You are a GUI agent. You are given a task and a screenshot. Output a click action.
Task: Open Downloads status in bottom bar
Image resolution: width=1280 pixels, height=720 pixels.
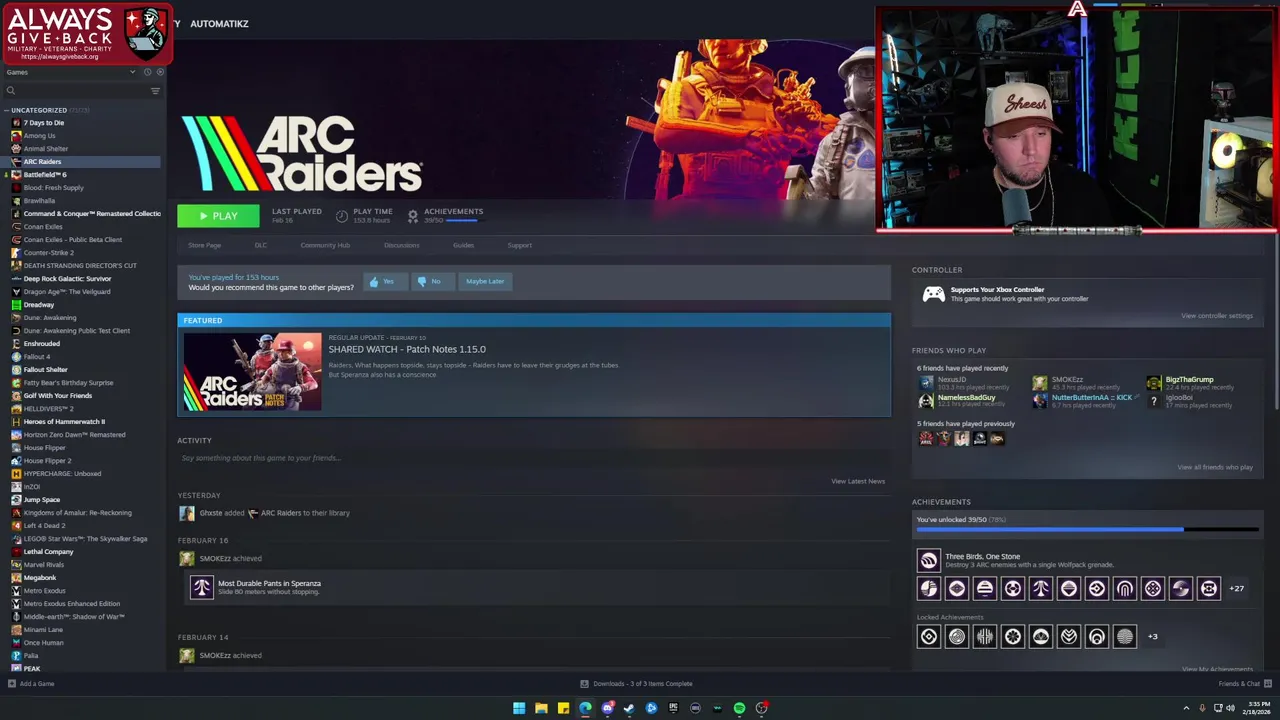(637, 684)
